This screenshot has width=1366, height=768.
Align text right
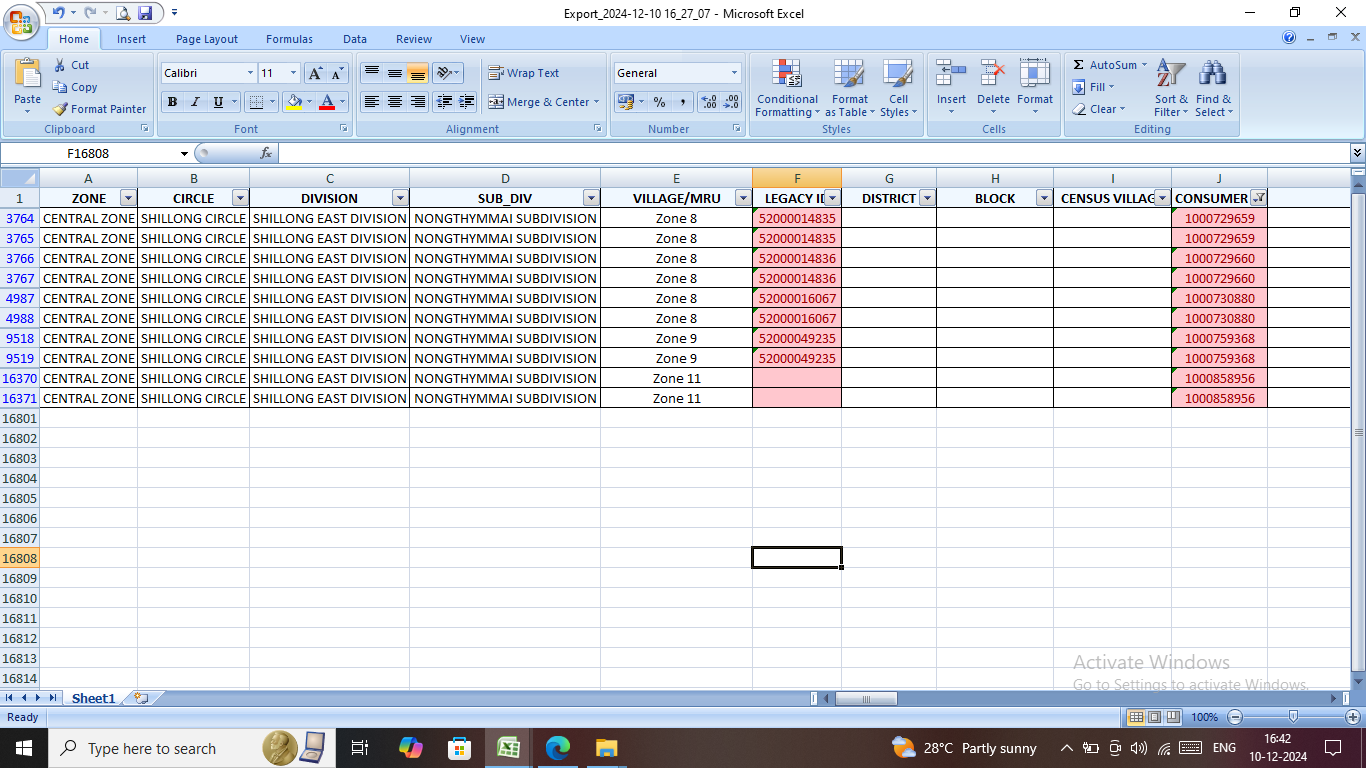(x=418, y=102)
